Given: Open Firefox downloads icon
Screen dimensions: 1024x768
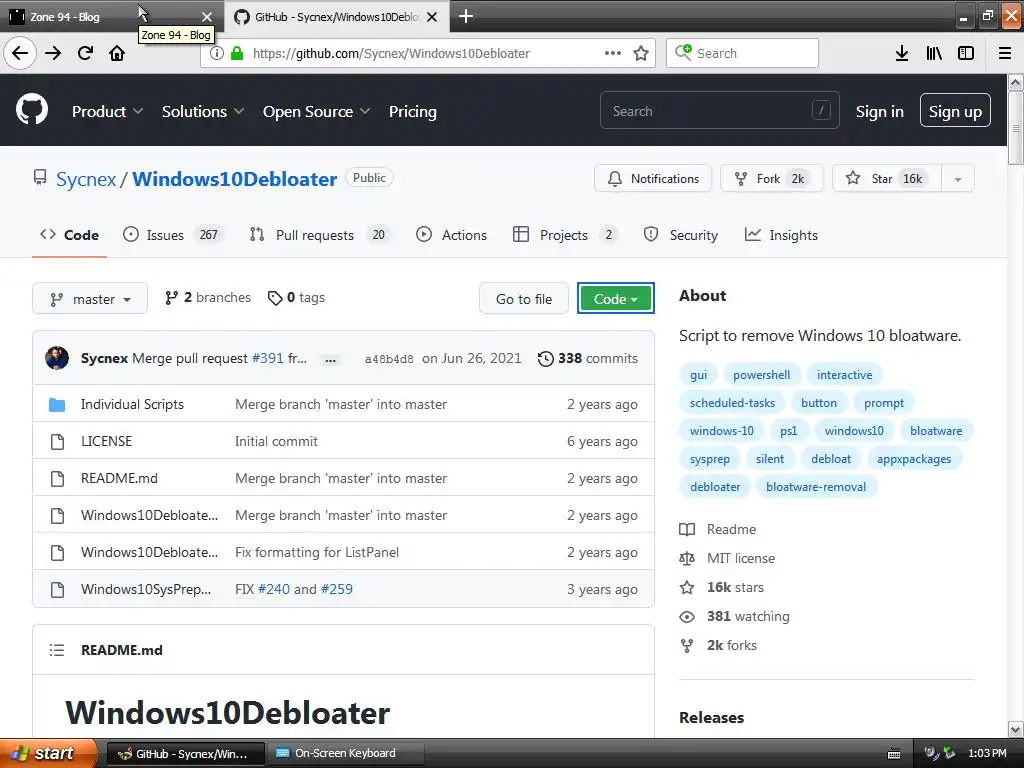Looking at the screenshot, I should point(902,53).
